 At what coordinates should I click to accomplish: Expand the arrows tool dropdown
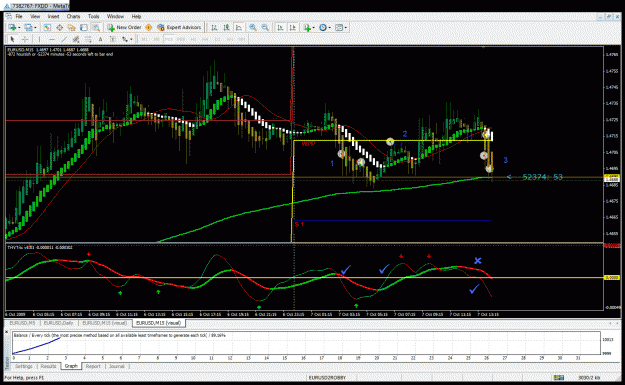point(131,39)
